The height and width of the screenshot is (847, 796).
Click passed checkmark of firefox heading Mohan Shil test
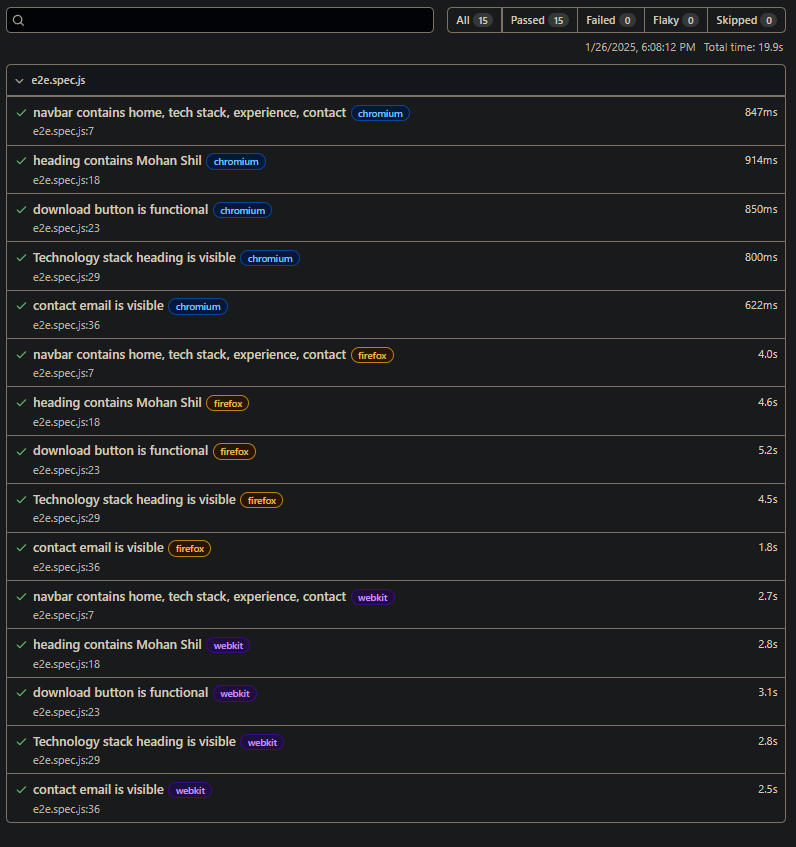click(22, 403)
